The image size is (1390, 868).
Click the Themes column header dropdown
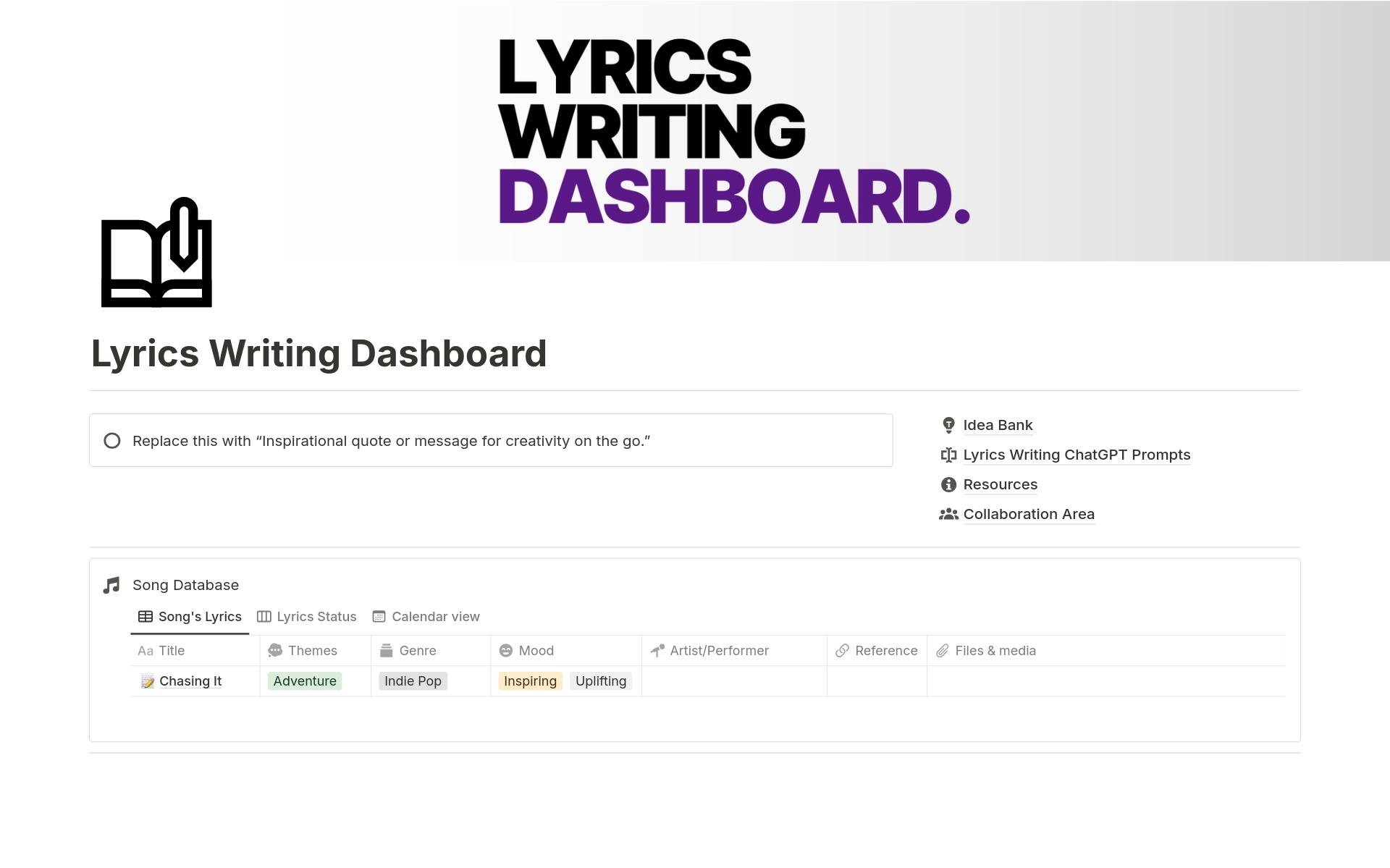313,649
